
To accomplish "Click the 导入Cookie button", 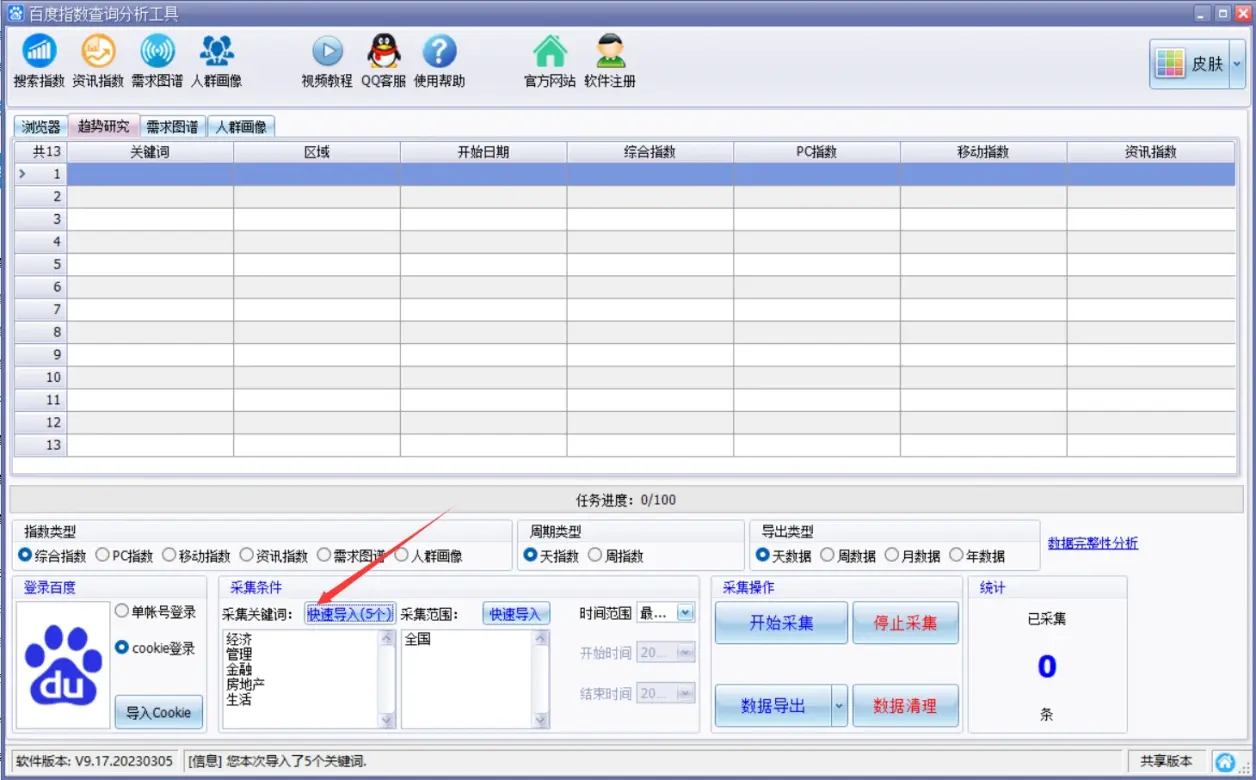I will (157, 712).
